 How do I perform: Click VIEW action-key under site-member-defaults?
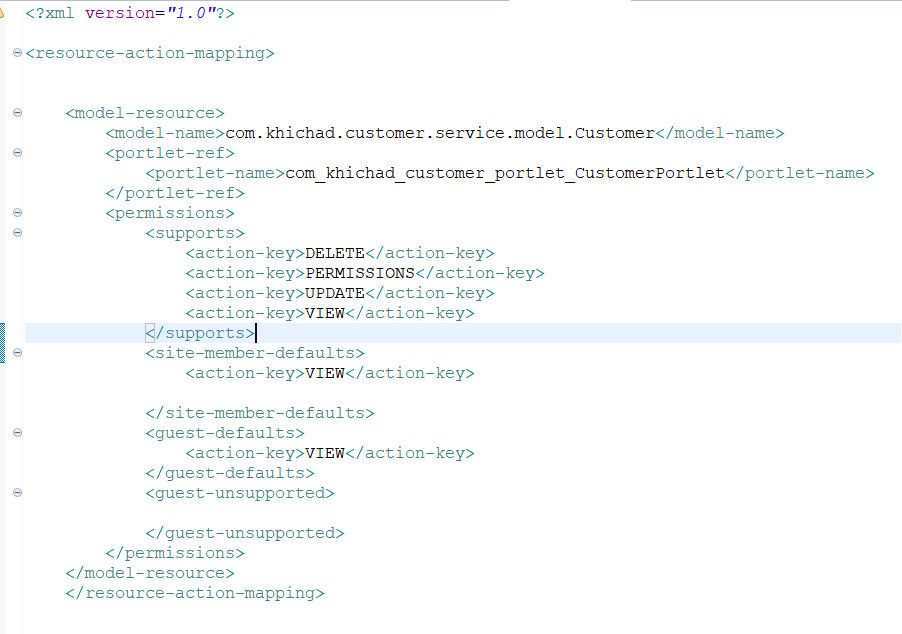325,373
